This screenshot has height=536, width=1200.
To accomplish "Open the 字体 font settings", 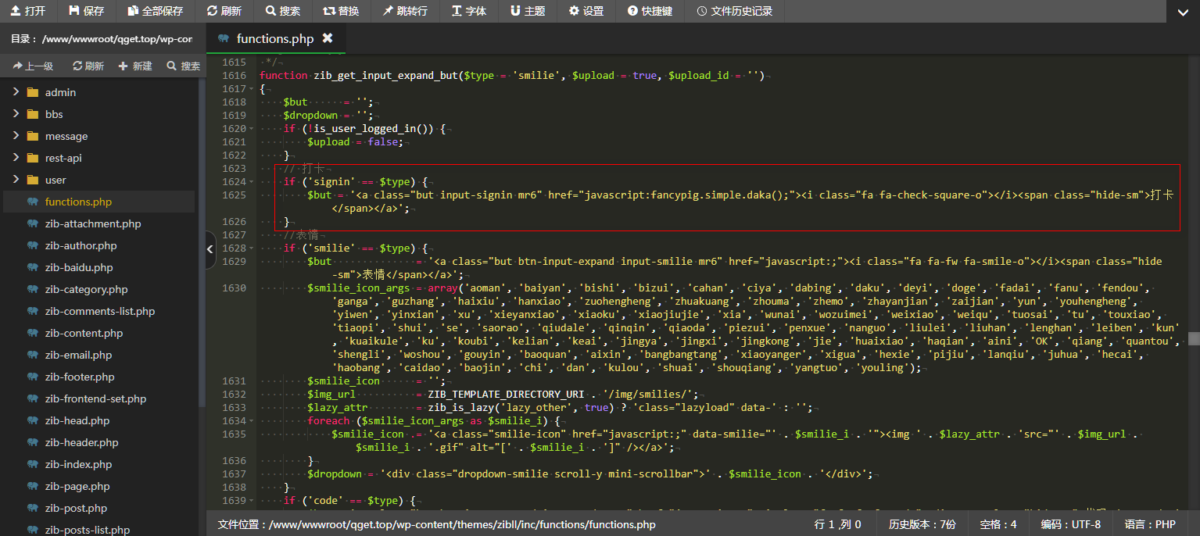I will [469, 11].
